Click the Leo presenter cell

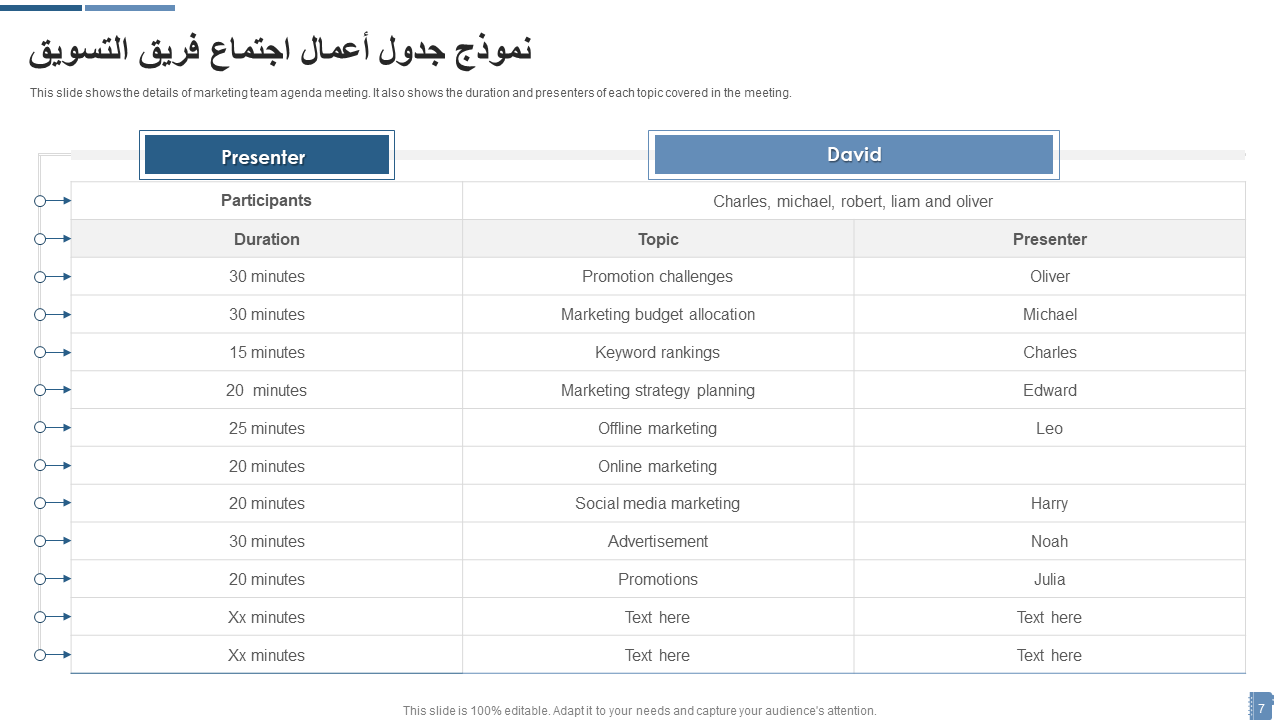tap(1050, 428)
